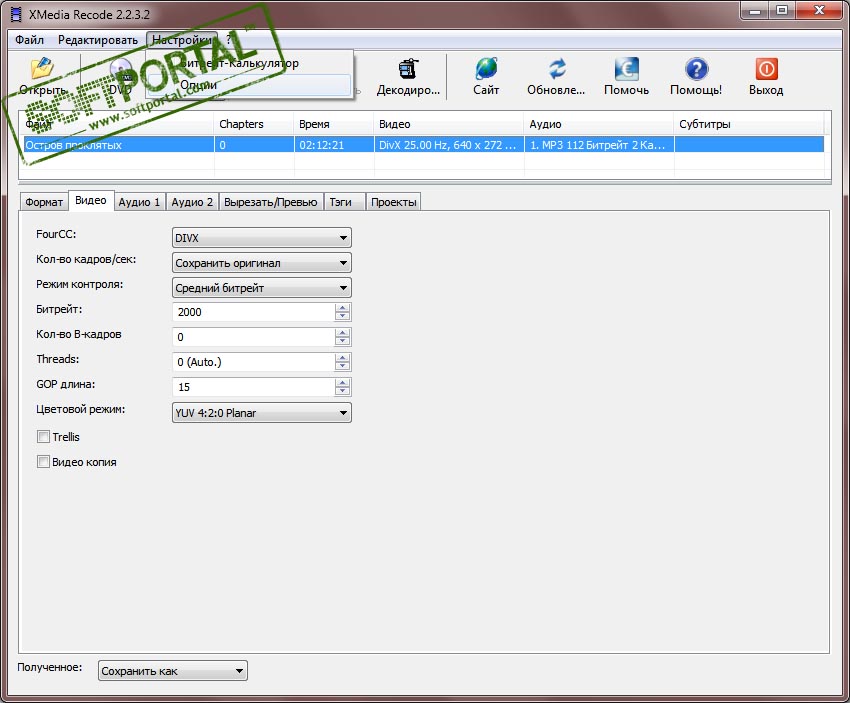
Task: Increase Threads value with up arrow
Action: [x=343, y=358]
